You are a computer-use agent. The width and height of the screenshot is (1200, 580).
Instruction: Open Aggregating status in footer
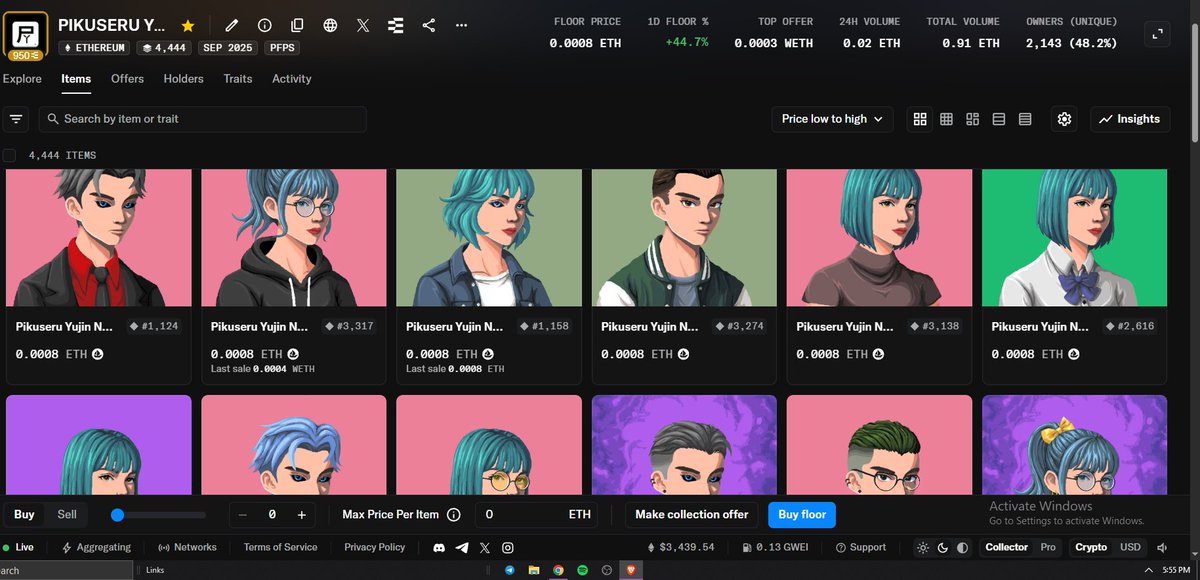[96, 548]
